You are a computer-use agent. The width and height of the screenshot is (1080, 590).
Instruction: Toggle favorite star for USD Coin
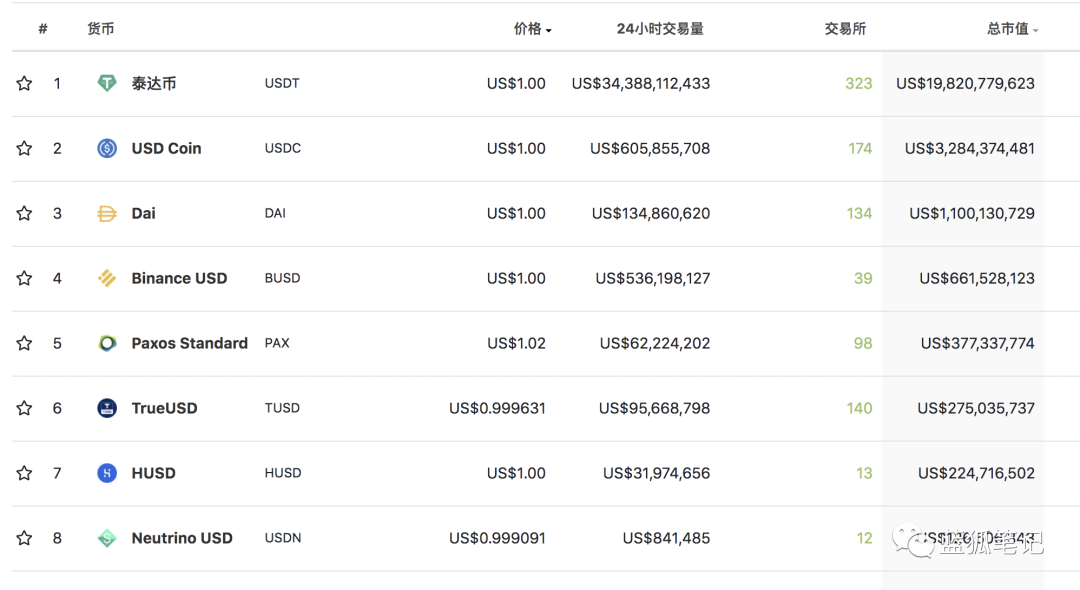tap(24, 148)
